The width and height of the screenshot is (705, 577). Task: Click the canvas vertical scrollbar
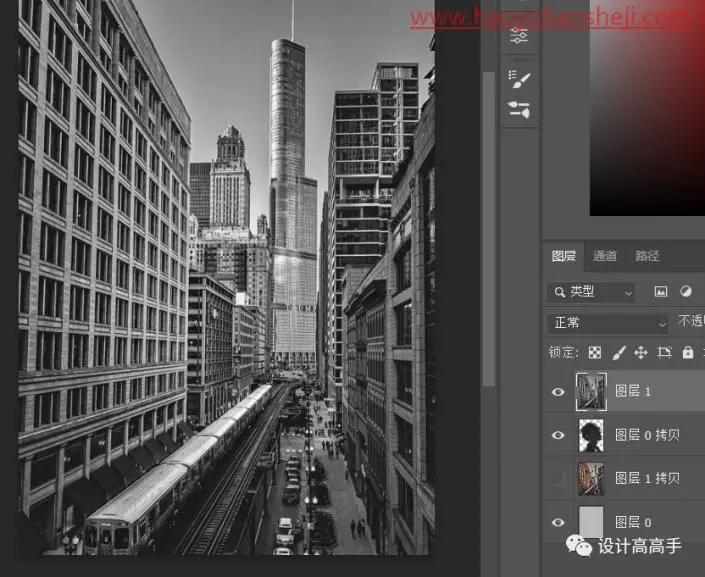[x=488, y=228]
